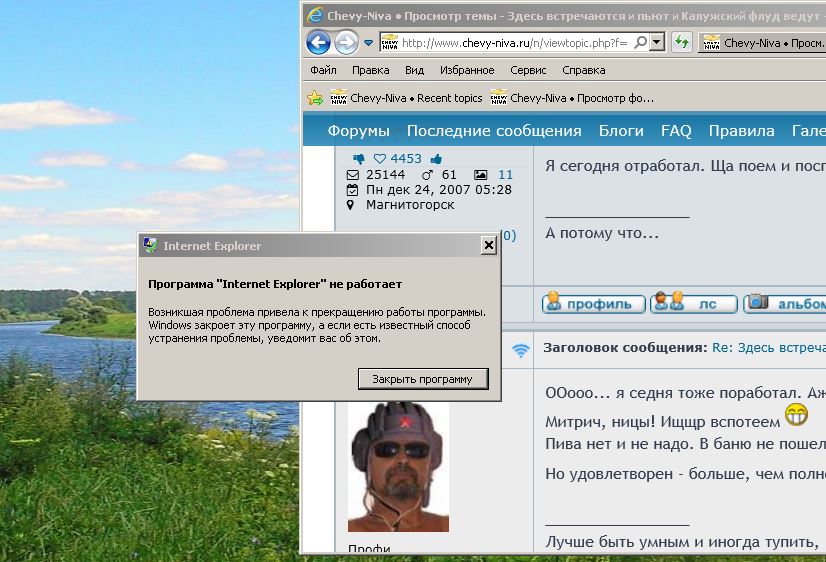The height and width of the screenshot is (562, 826).
Task: Click text Пн дек 24, 2007 05:28
Action: pyautogui.click(x=439, y=190)
